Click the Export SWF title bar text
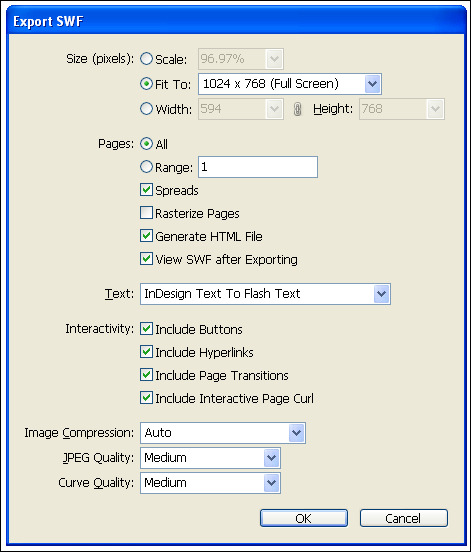This screenshot has height=552, width=471. 48,21
